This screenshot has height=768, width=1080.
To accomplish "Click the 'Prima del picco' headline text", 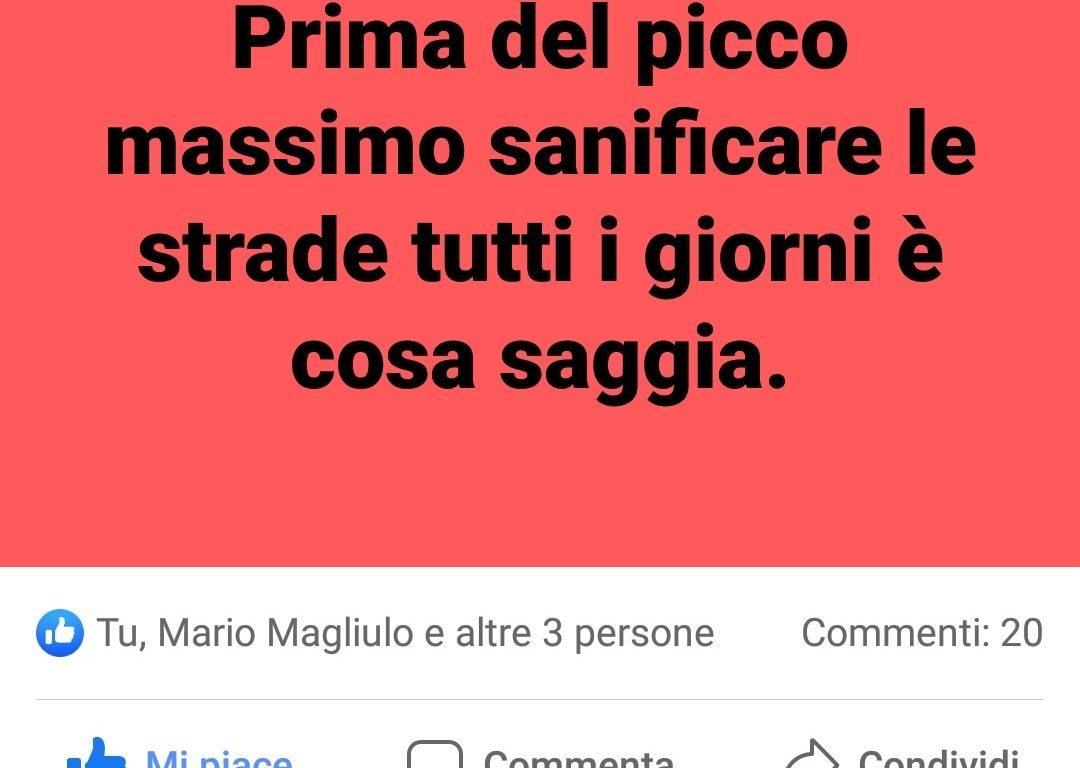I will pyautogui.click(x=541, y=39).
